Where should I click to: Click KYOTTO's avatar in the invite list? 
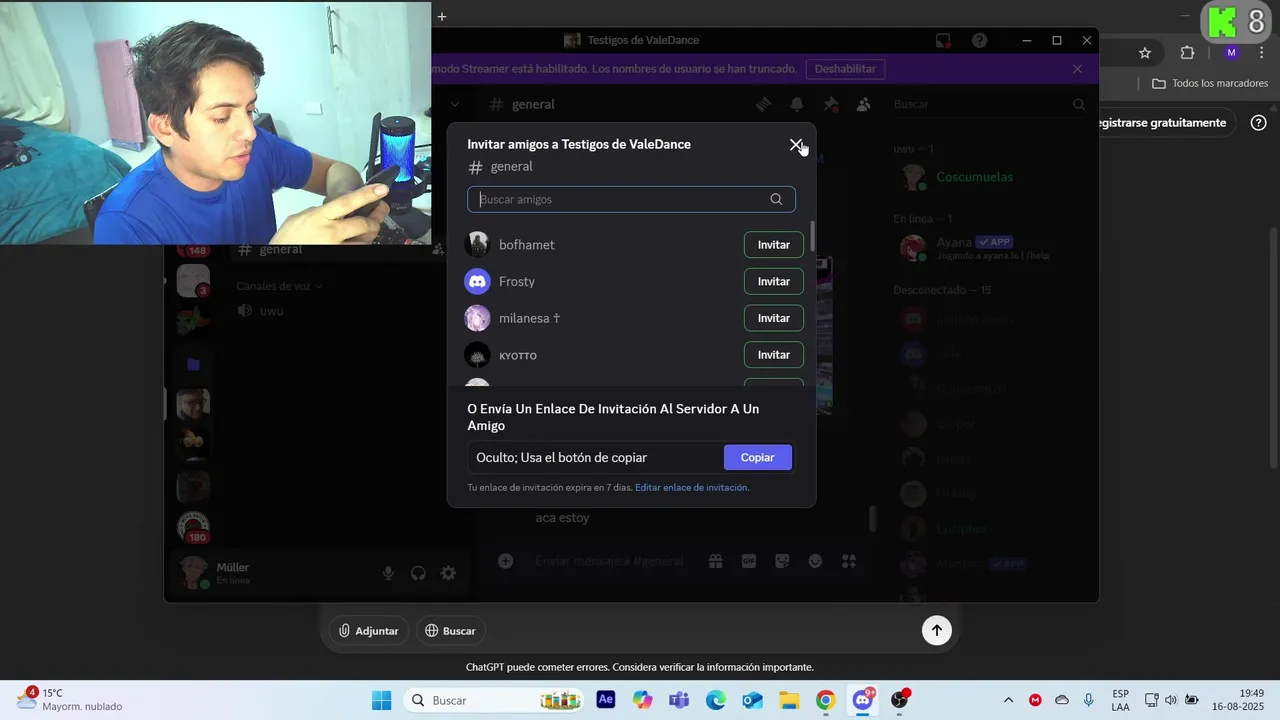pyautogui.click(x=477, y=355)
